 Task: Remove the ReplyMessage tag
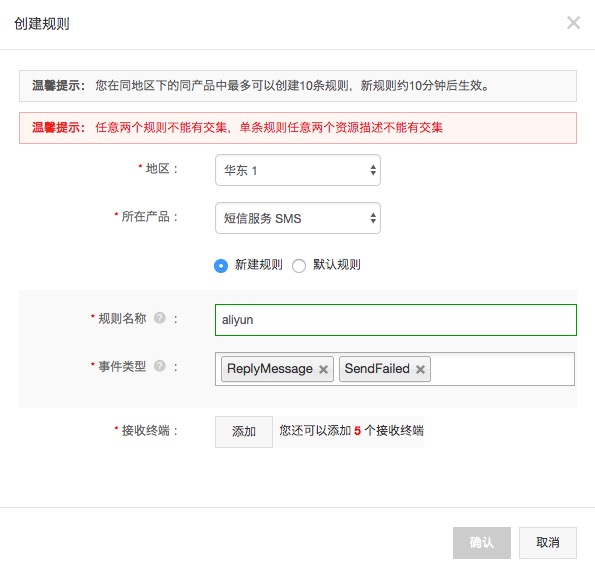[323, 369]
